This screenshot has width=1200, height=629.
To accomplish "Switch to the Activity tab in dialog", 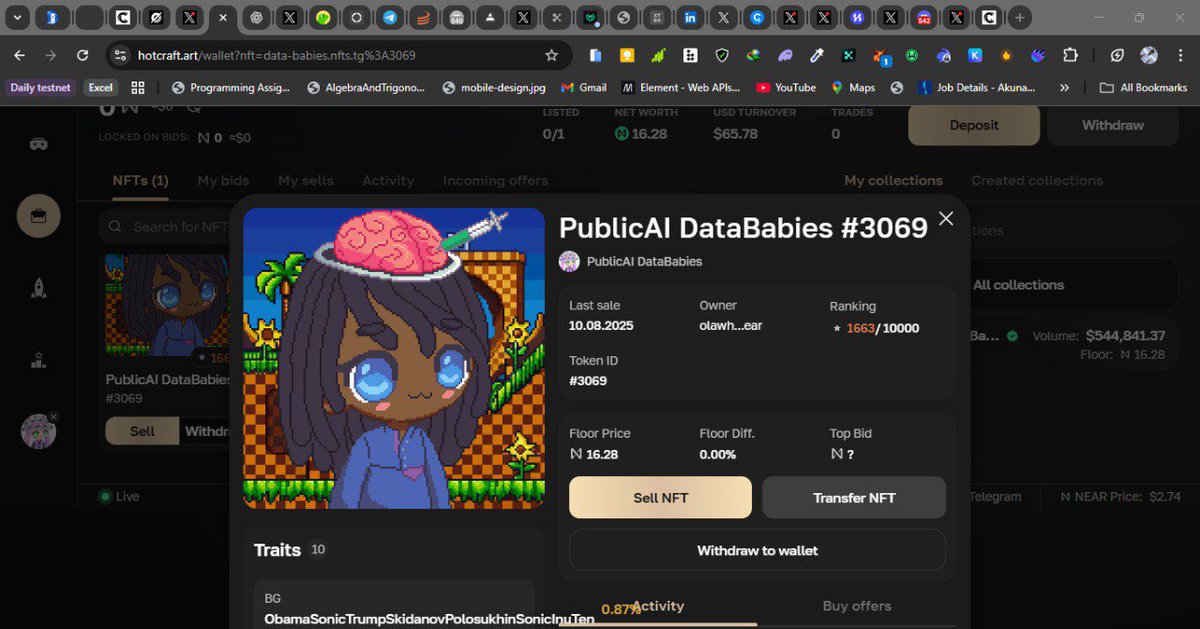I will (x=658, y=606).
